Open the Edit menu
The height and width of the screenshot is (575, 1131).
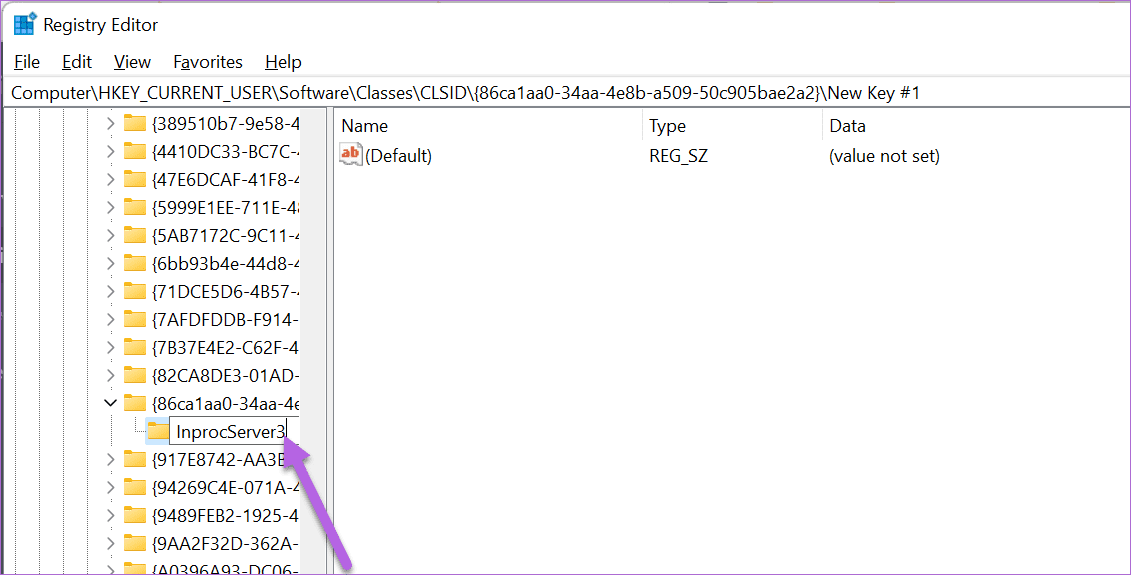[x=76, y=62]
